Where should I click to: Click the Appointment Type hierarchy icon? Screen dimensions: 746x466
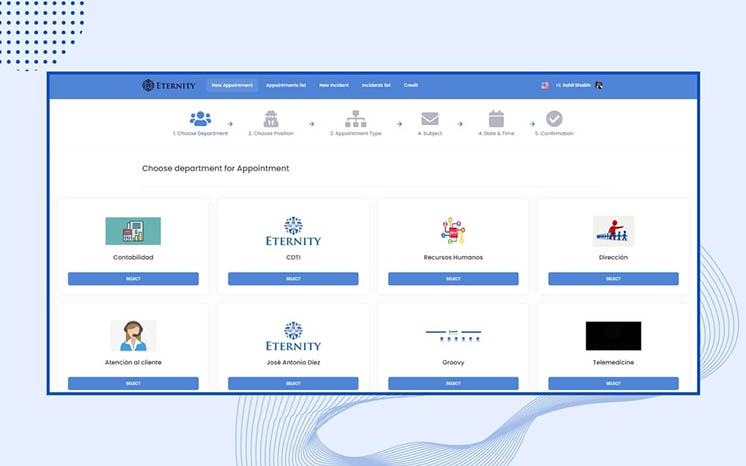click(355, 119)
